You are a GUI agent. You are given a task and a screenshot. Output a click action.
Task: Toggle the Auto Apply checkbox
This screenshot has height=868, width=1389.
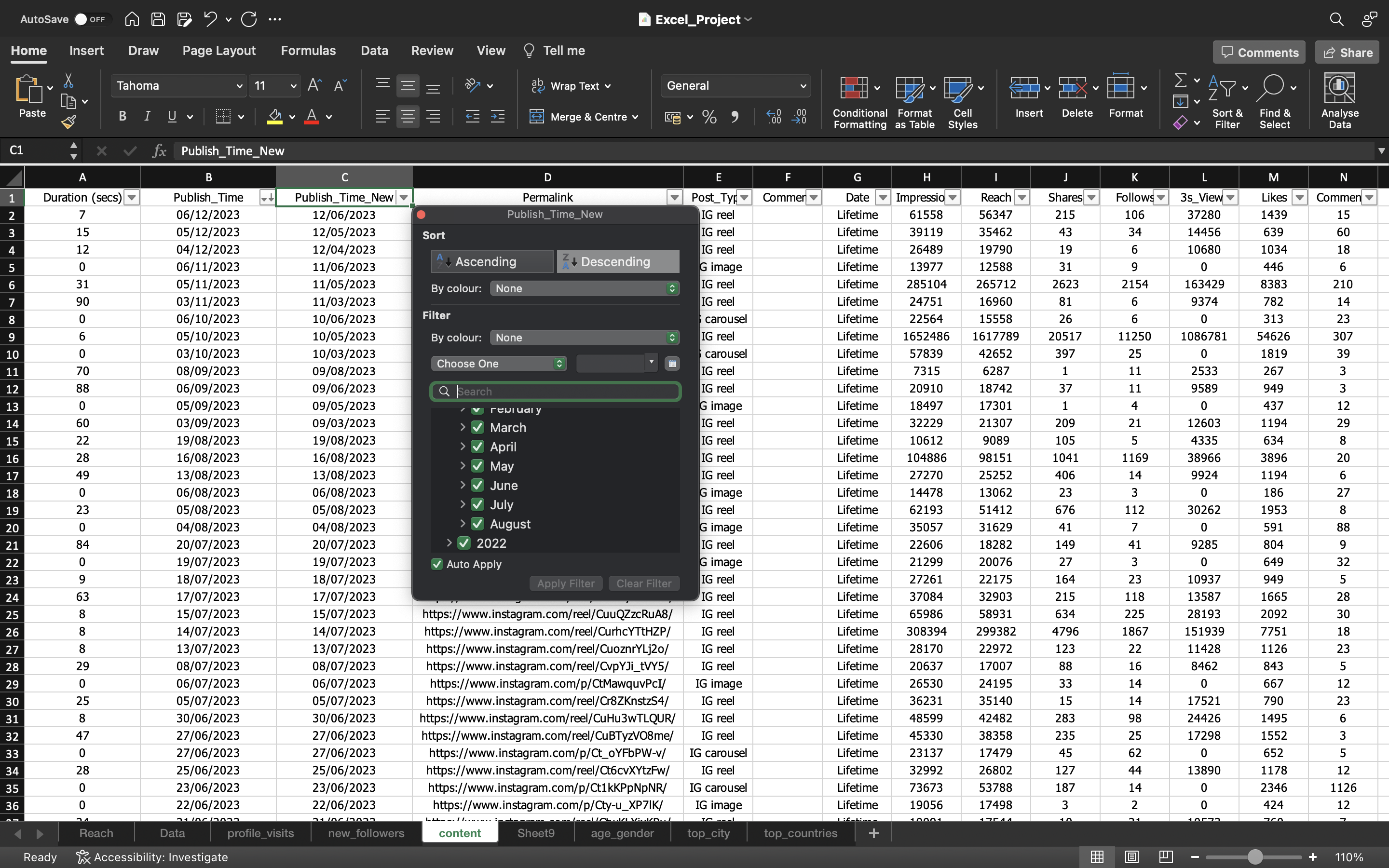(x=437, y=564)
